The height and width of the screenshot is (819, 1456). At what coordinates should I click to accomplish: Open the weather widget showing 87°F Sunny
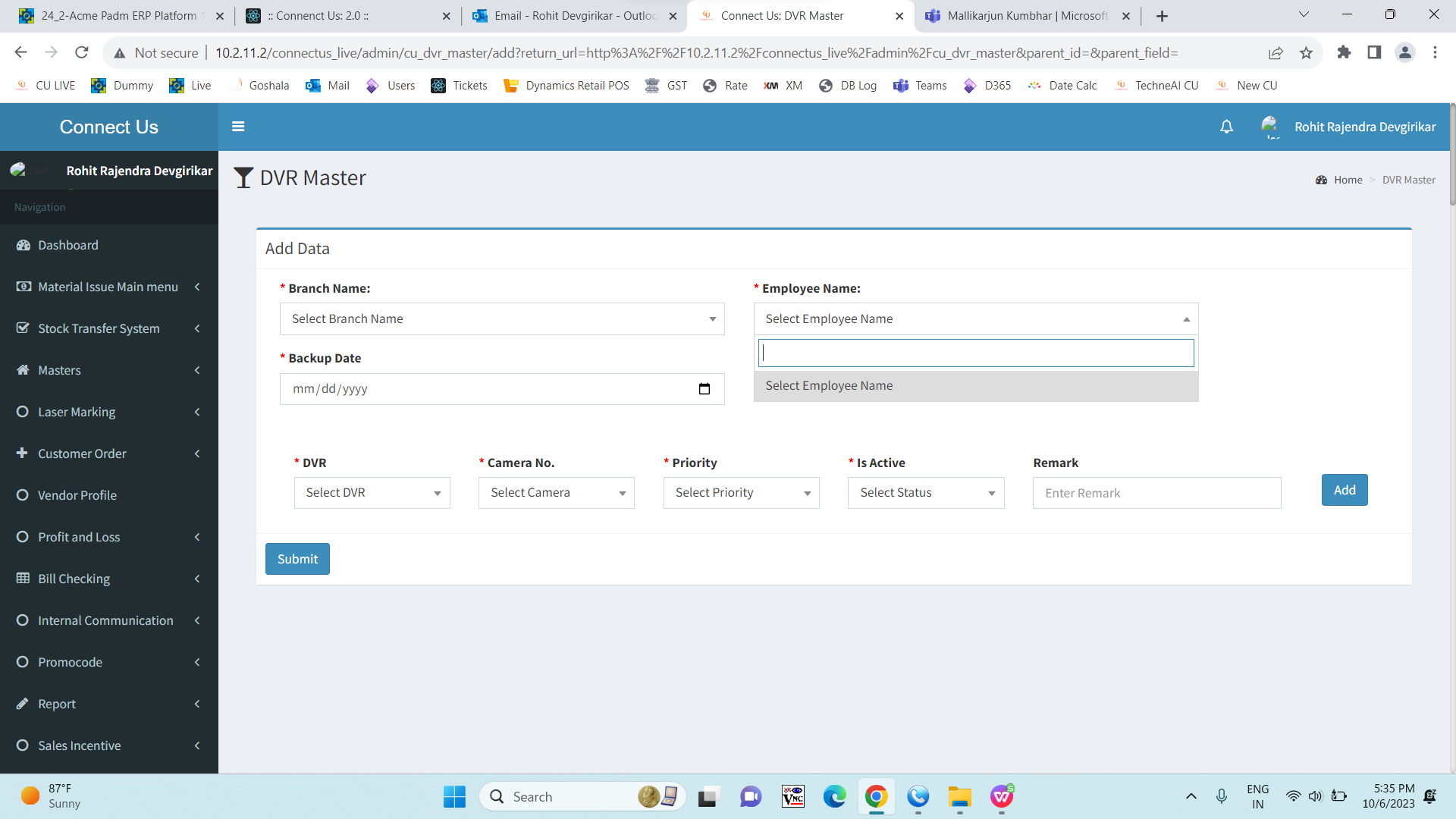50,796
